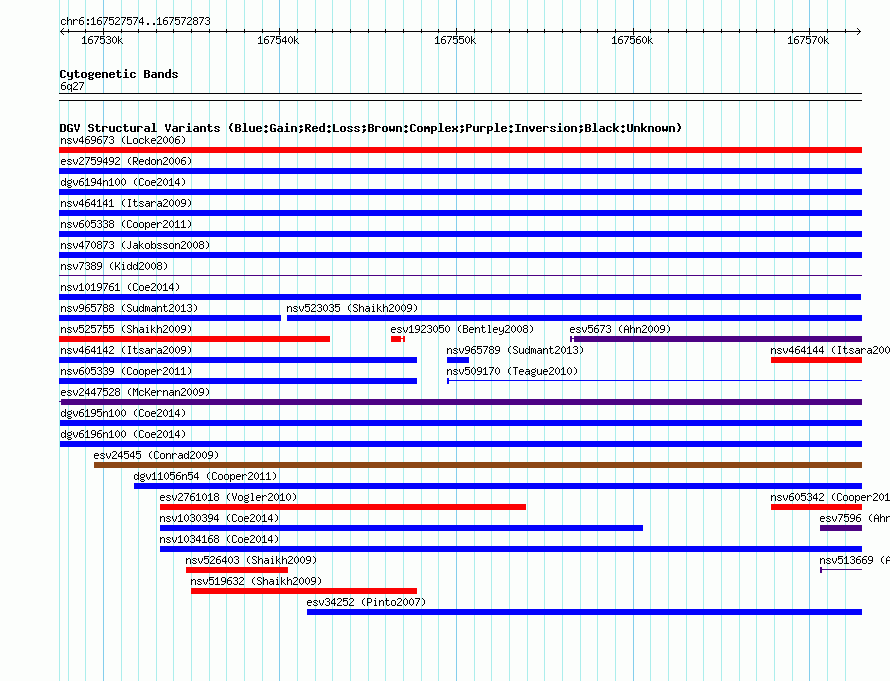Click the red bar under nsv526403
The width and height of the screenshot is (890, 681).
tap(237, 570)
